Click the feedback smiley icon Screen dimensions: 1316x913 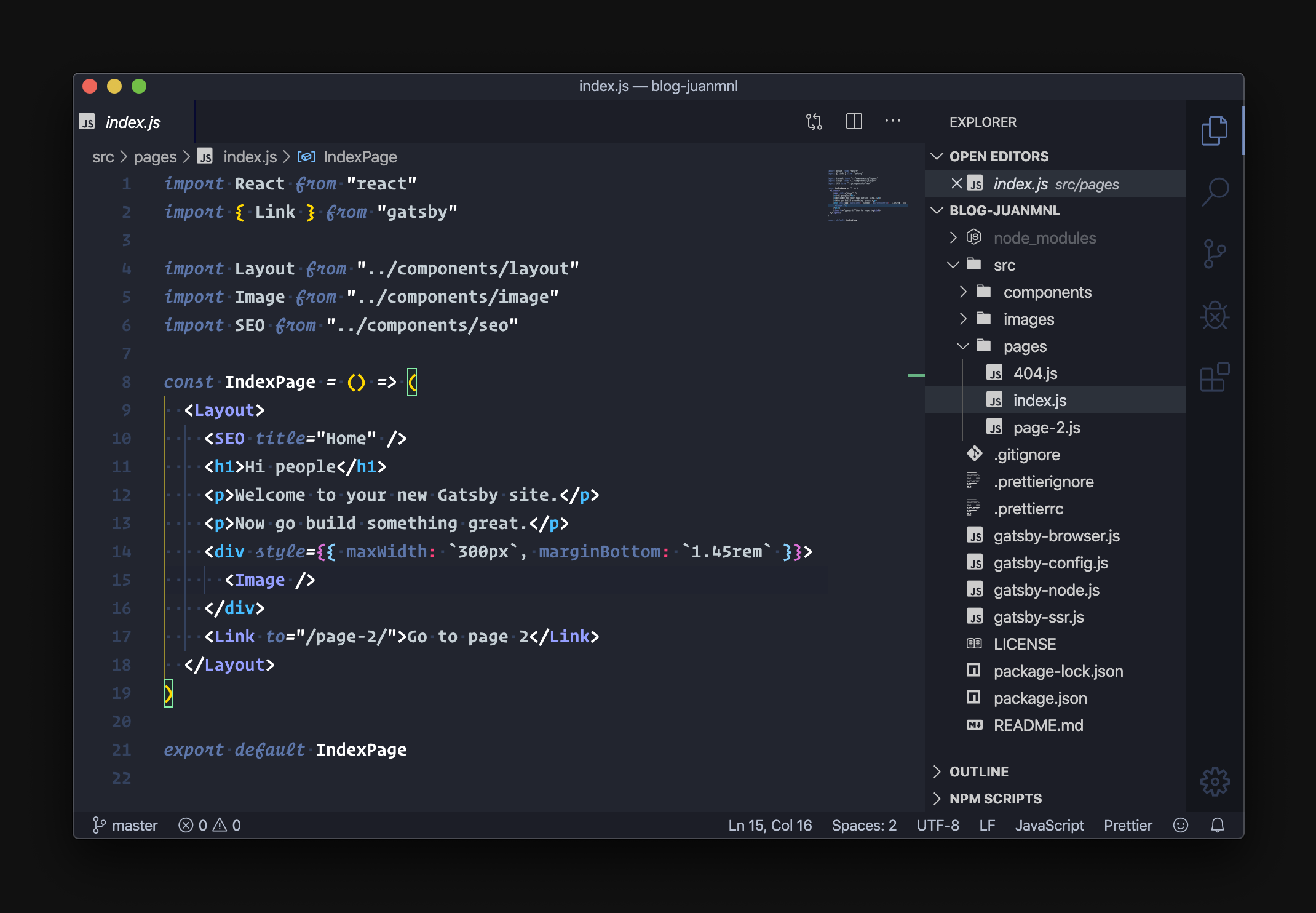coord(1180,825)
